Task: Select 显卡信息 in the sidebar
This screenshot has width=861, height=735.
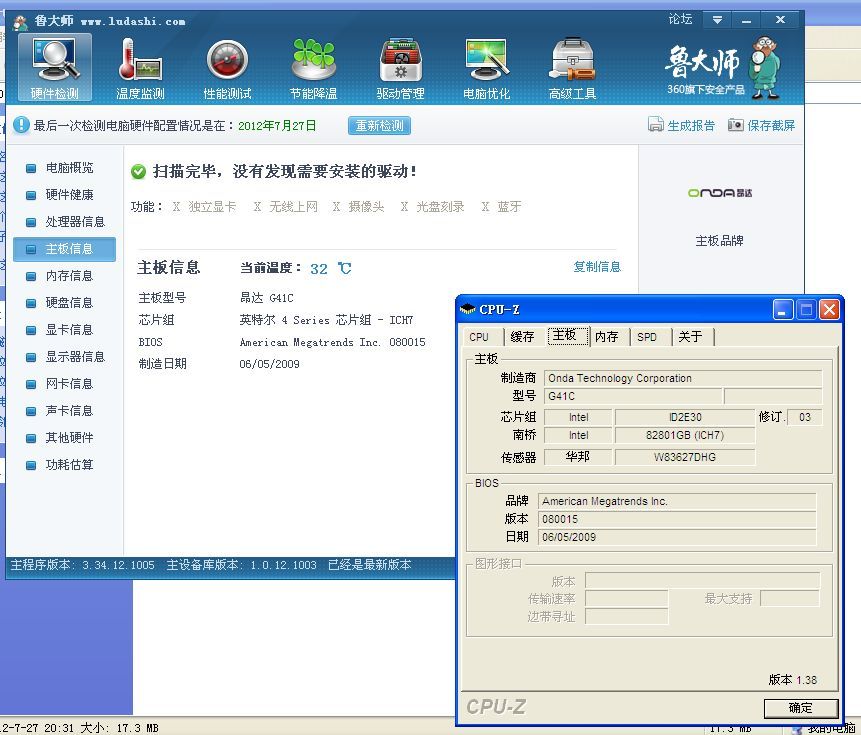Action: 69,330
